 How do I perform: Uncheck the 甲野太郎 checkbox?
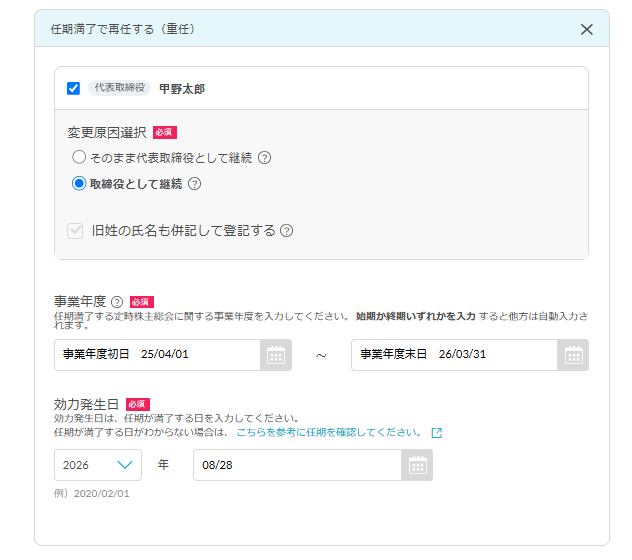pyautogui.click(x=73, y=88)
